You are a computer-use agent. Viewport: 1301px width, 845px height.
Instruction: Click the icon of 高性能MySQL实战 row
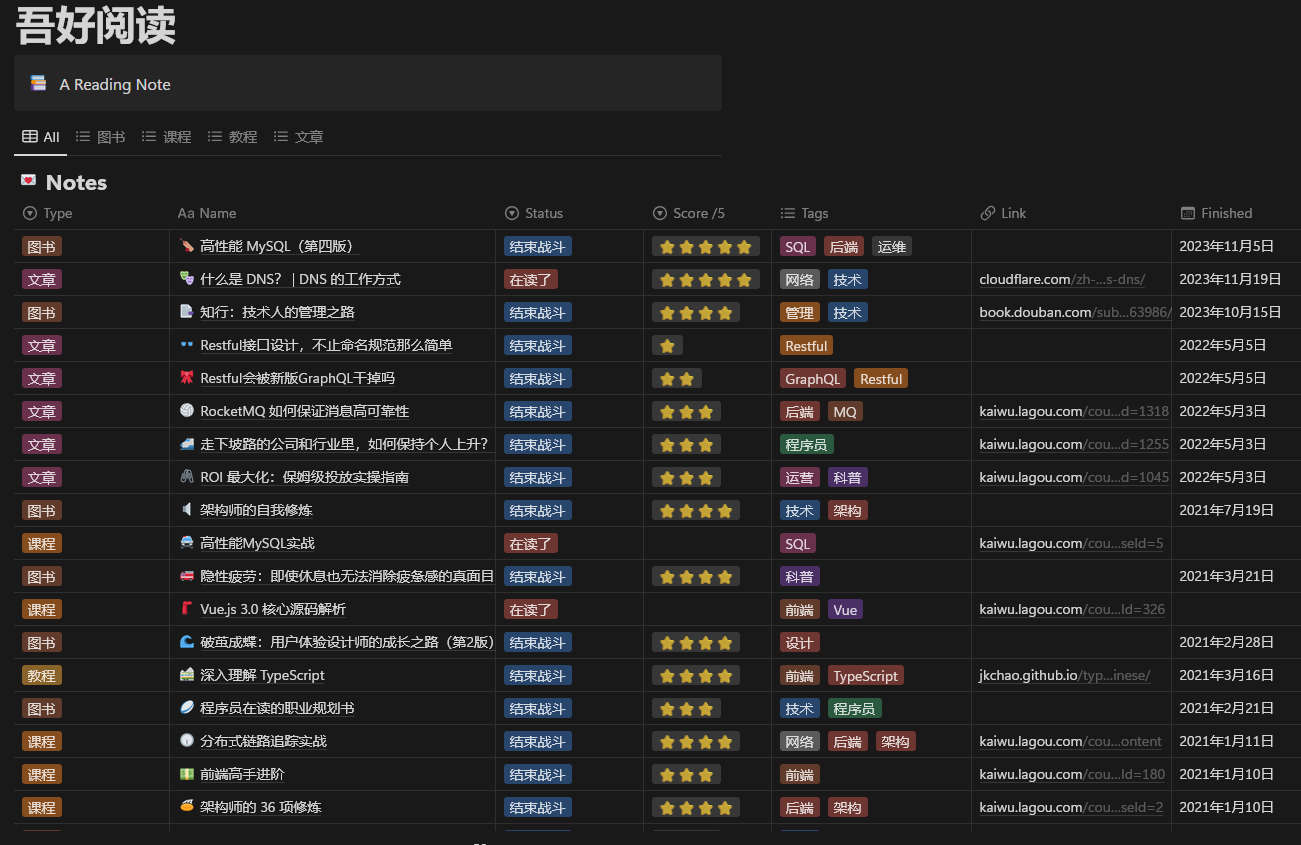186,543
